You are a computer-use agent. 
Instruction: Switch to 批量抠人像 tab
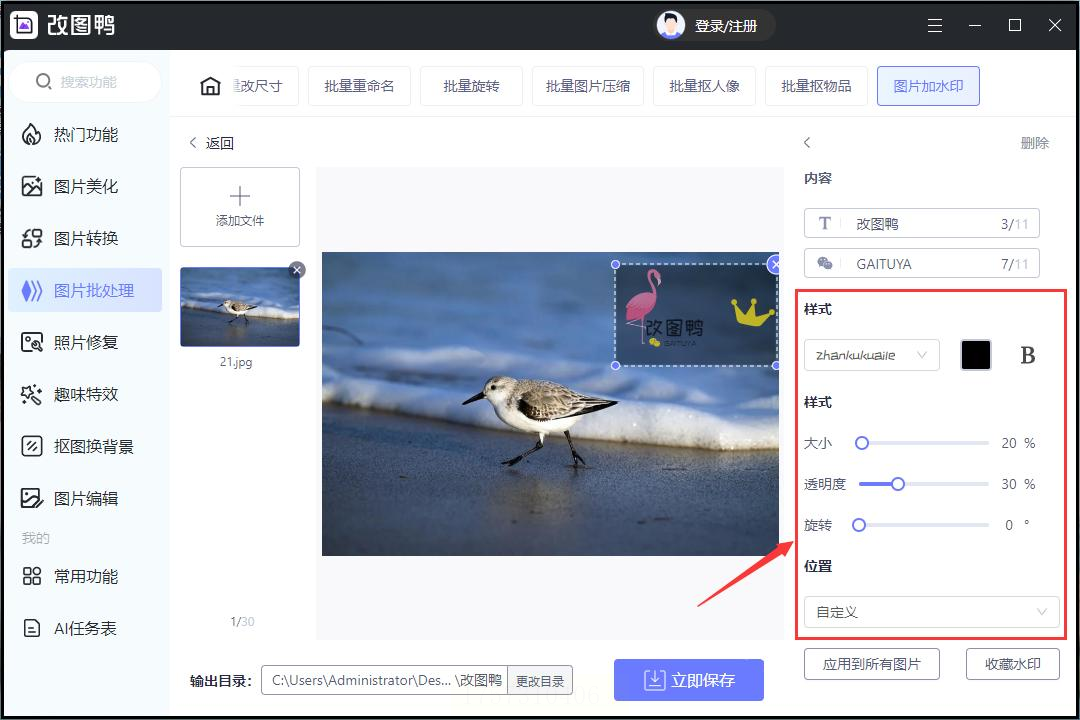(x=704, y=86)
